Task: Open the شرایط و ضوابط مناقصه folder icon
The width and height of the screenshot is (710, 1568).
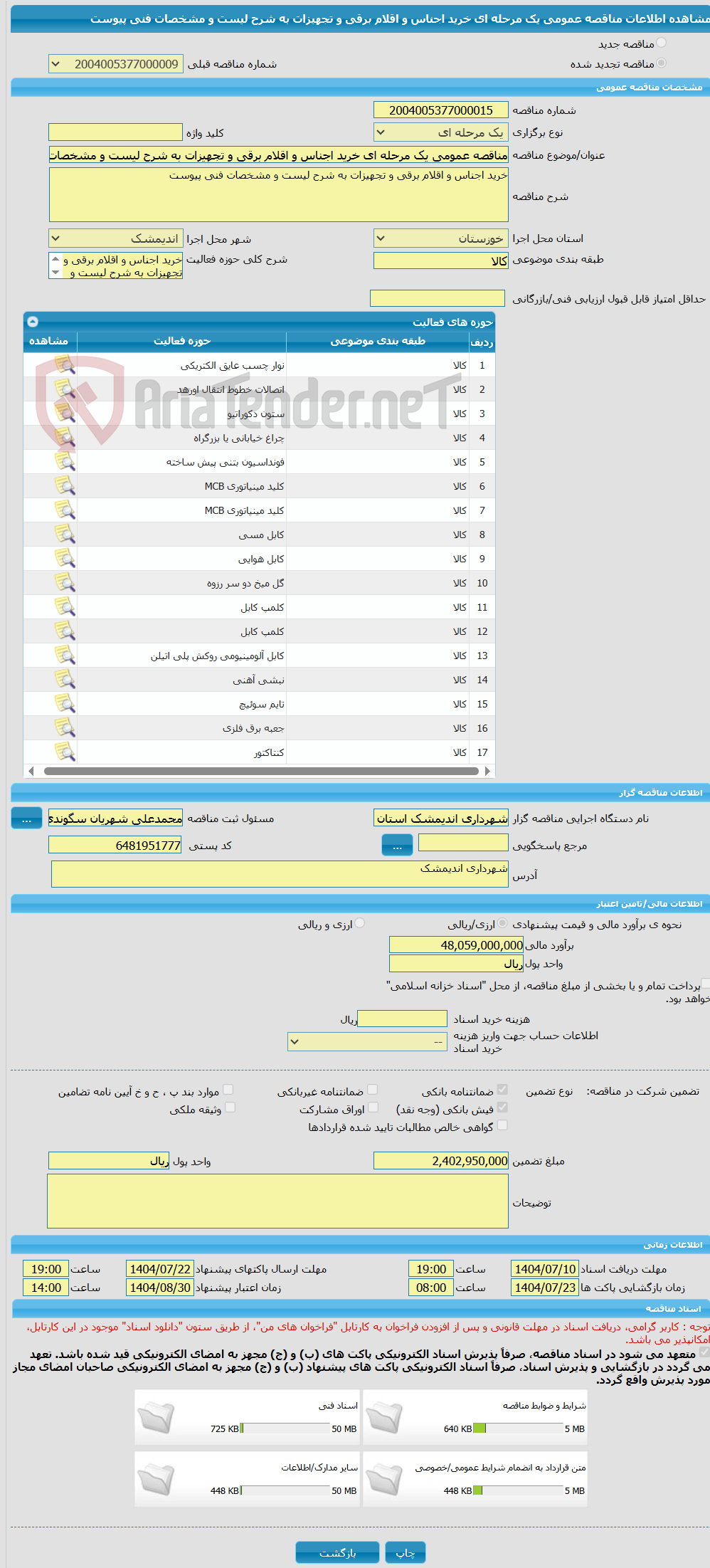Action: (385, 1418)
